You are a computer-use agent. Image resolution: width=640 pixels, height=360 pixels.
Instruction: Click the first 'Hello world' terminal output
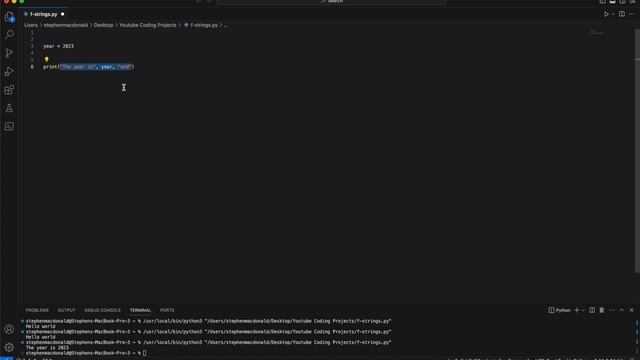coord(40,327)
